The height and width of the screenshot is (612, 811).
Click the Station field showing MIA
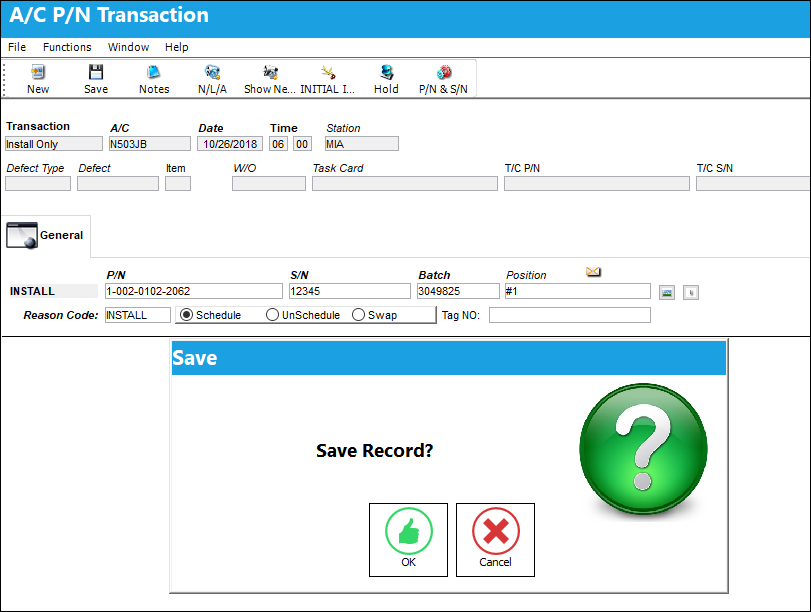[x=362, y=144]
